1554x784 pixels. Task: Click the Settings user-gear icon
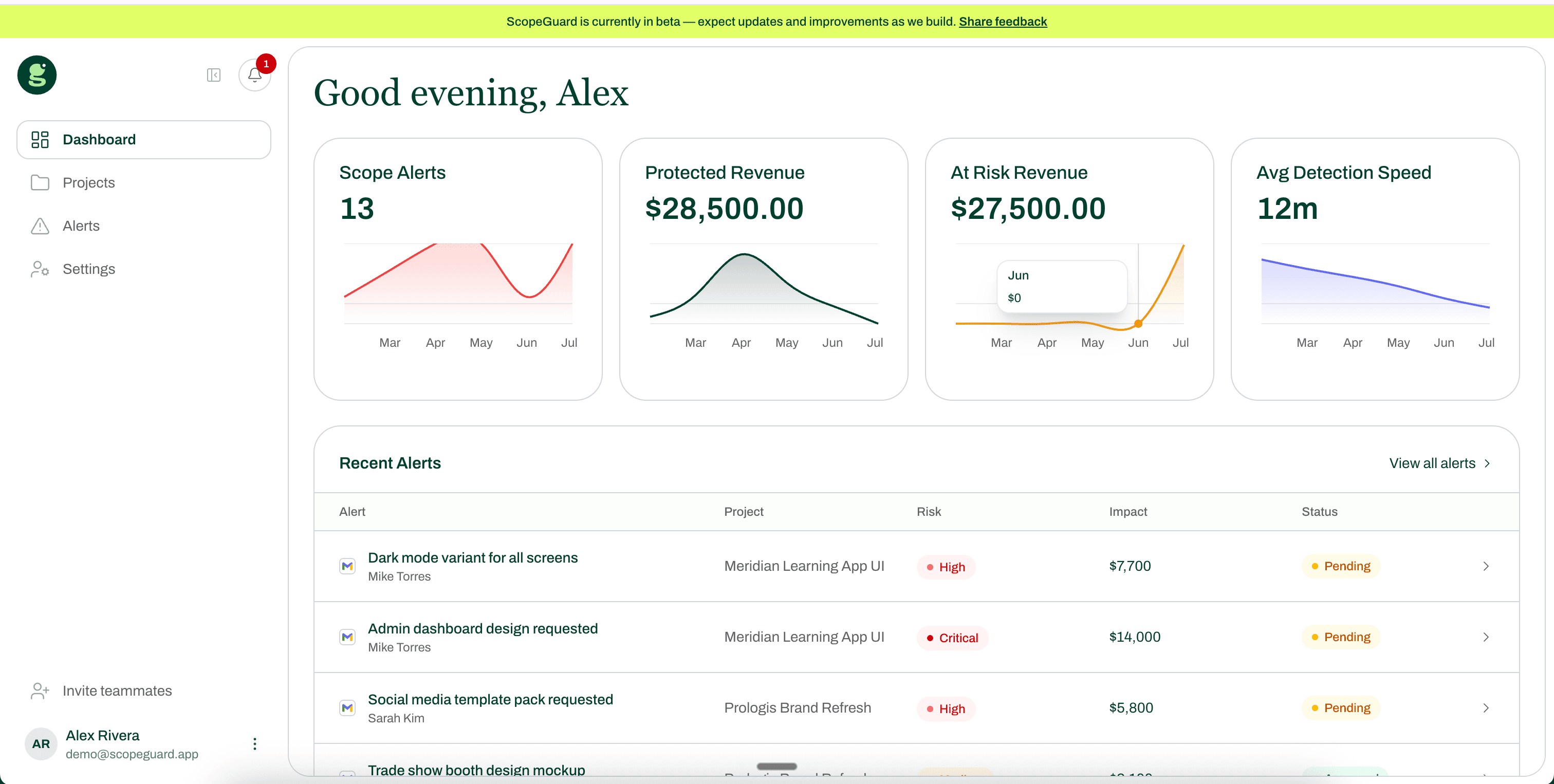click(x=40, y=269)
